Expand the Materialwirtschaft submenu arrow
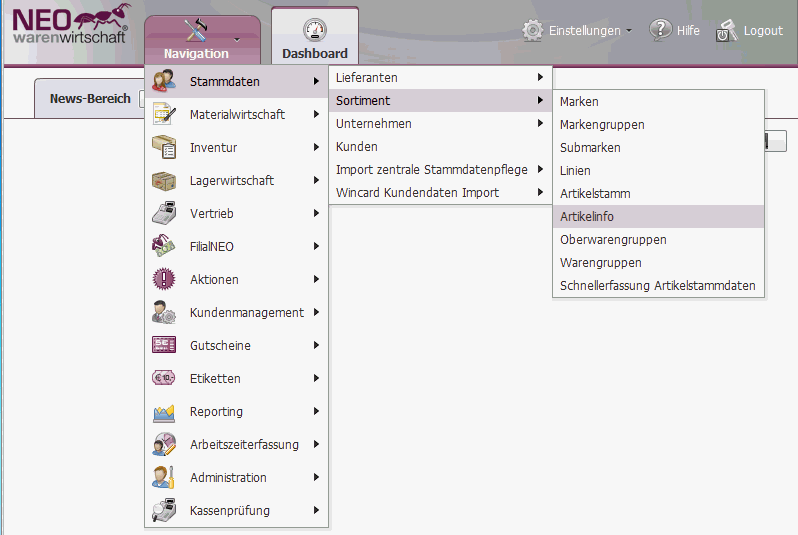 pos(316,114)
